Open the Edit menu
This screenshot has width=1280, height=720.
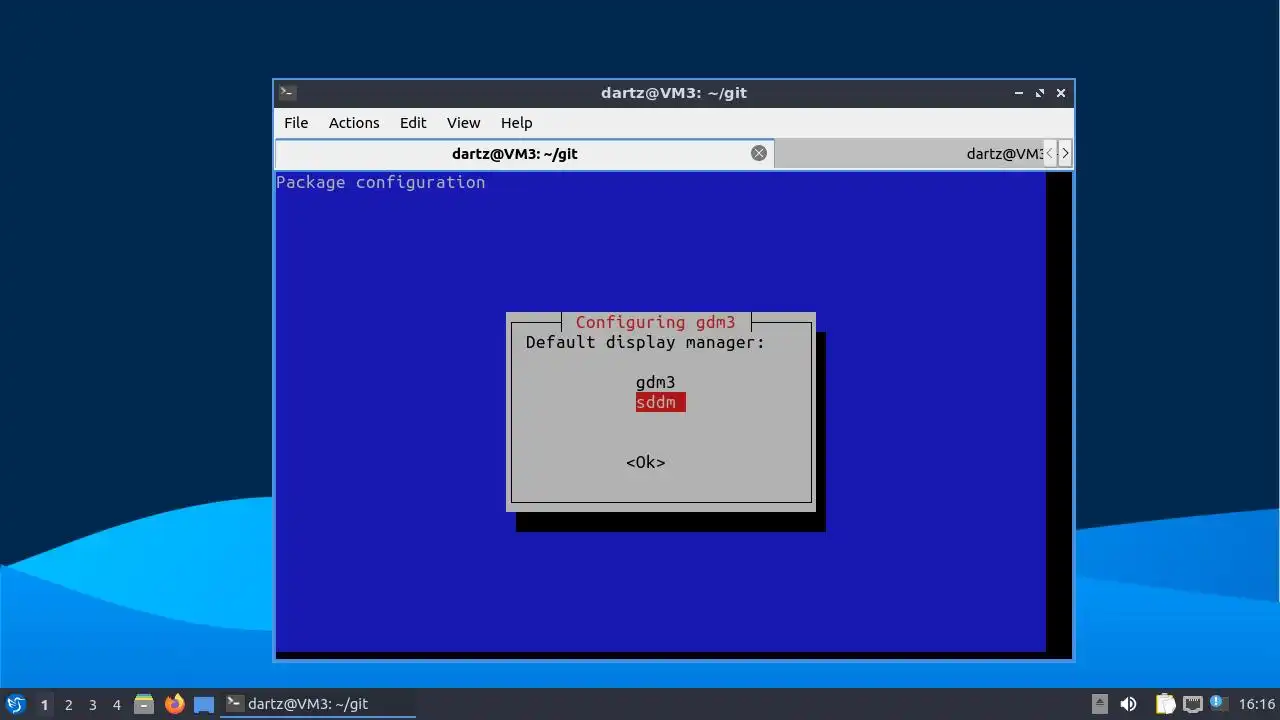[x=413, y=123]
